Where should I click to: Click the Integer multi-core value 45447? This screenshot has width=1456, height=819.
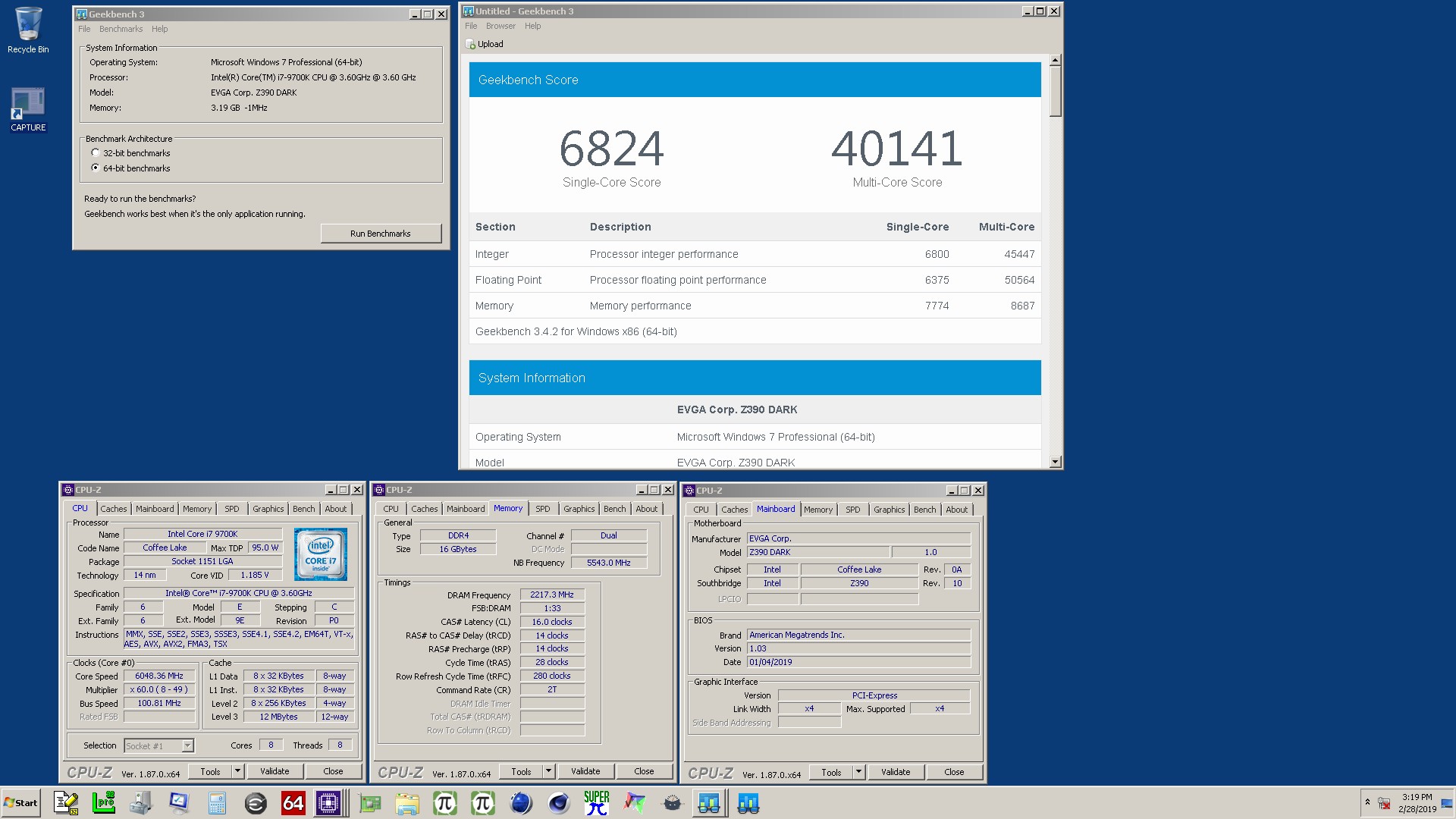click(x=1019, y=254)
